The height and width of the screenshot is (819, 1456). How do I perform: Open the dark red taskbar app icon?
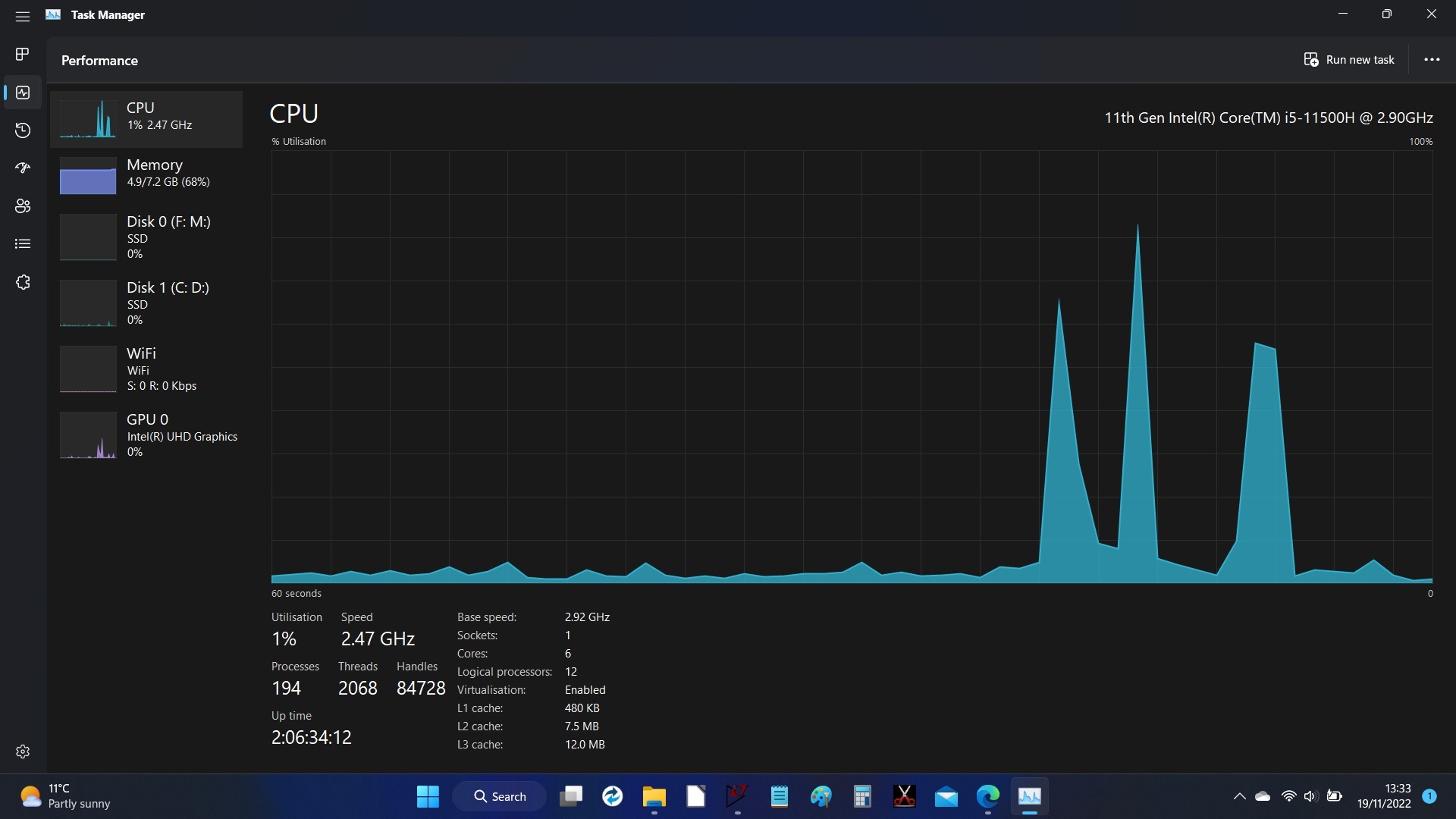click(737, 796)
